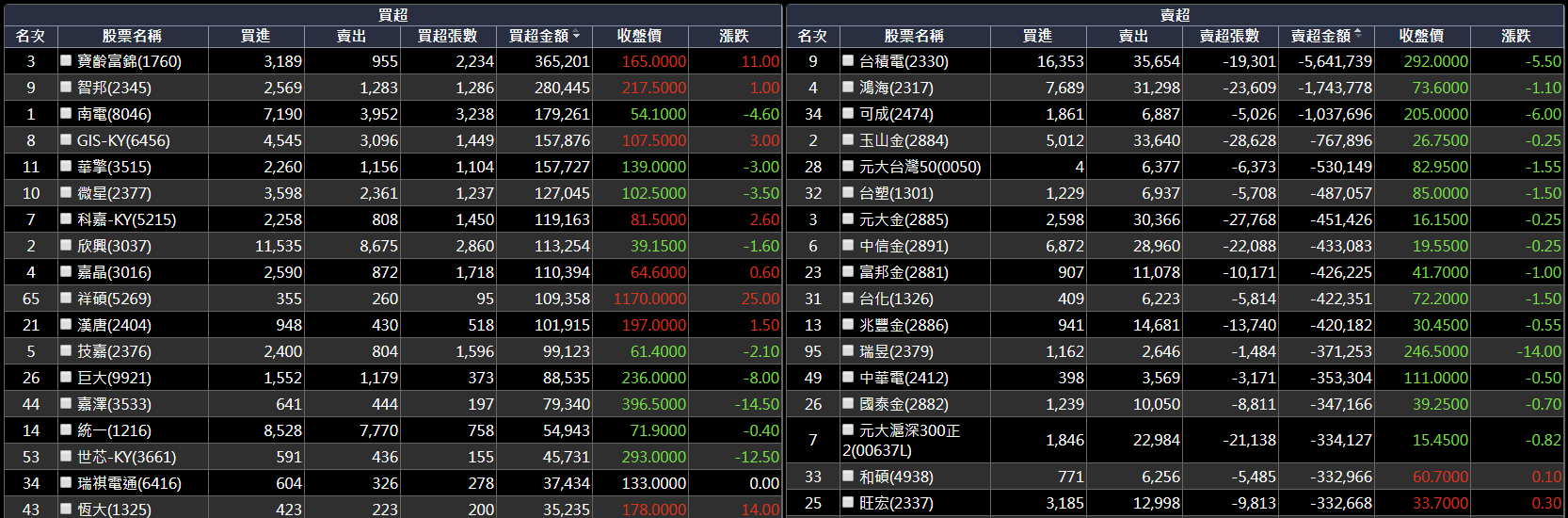This screenshot has width=1568, height=518.
Task: Check the 元大台灣50(0050) checkbox
Action: click(848, 166)
